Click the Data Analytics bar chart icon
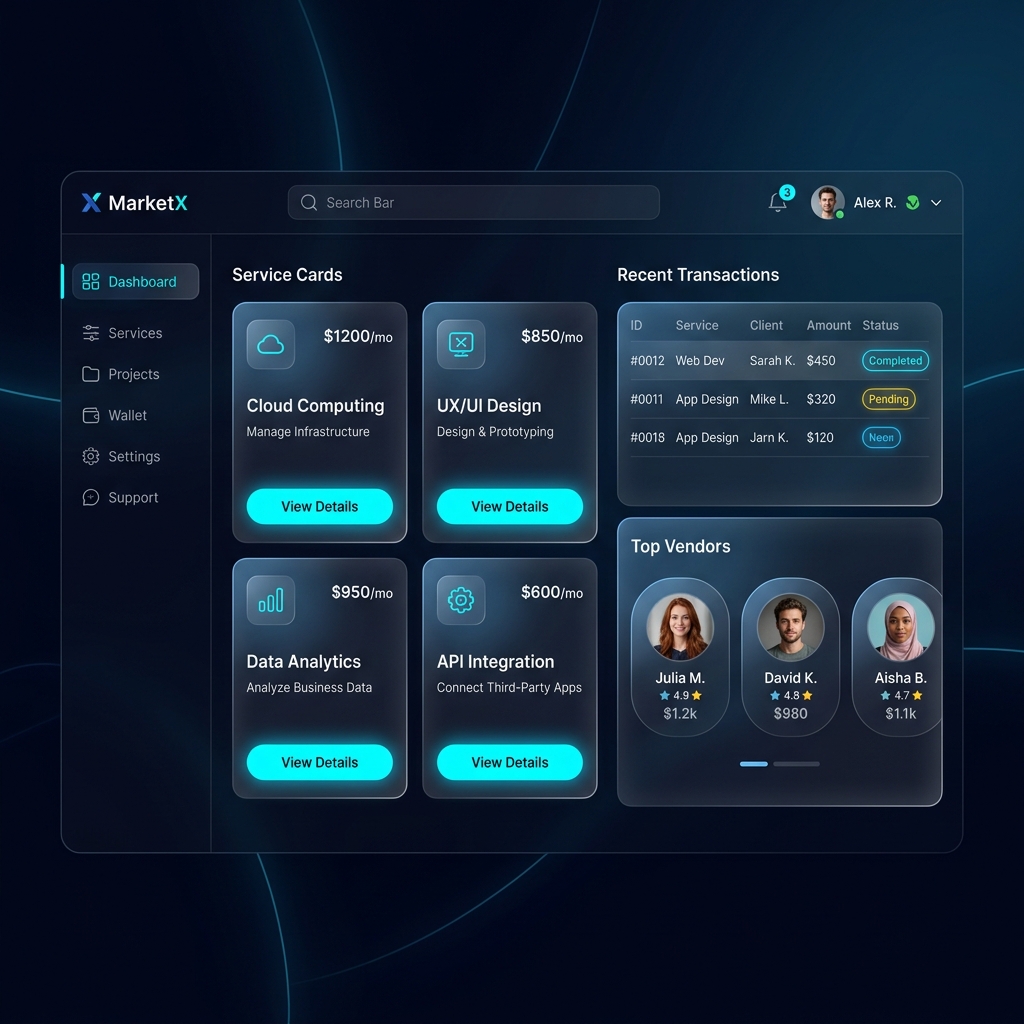1024x1024 pixels. 270,600
